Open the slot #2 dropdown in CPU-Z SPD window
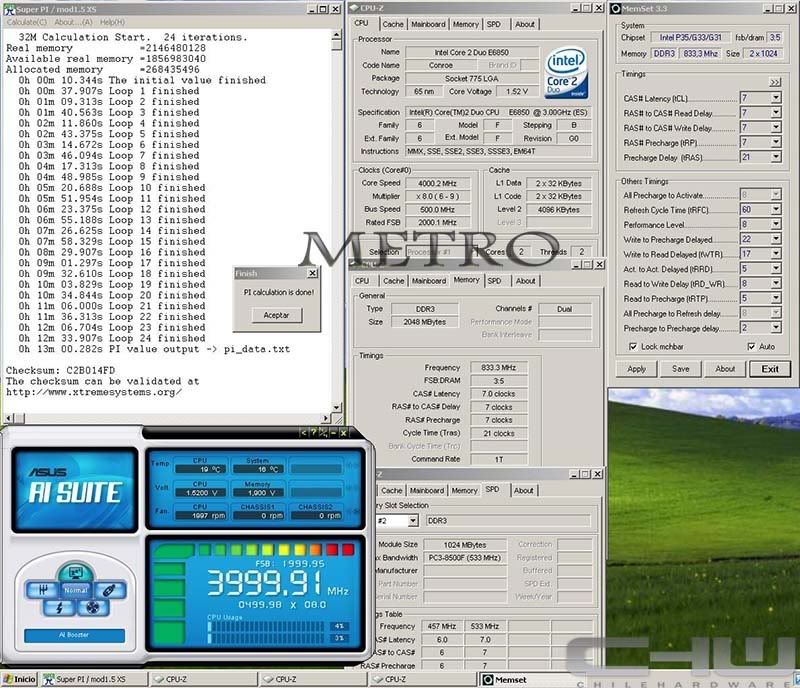This screenshot has height=688, width=800. pyautogui.click(x=413, y=521)
